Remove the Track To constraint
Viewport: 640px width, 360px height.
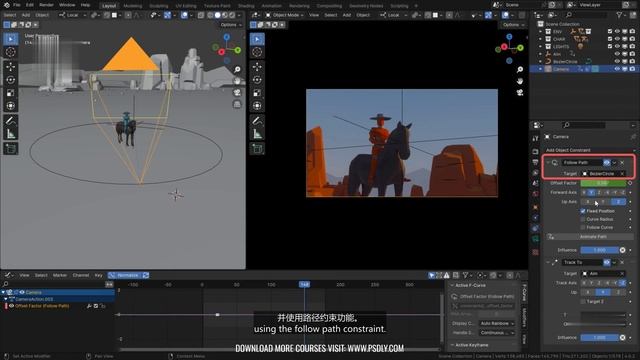622,262
